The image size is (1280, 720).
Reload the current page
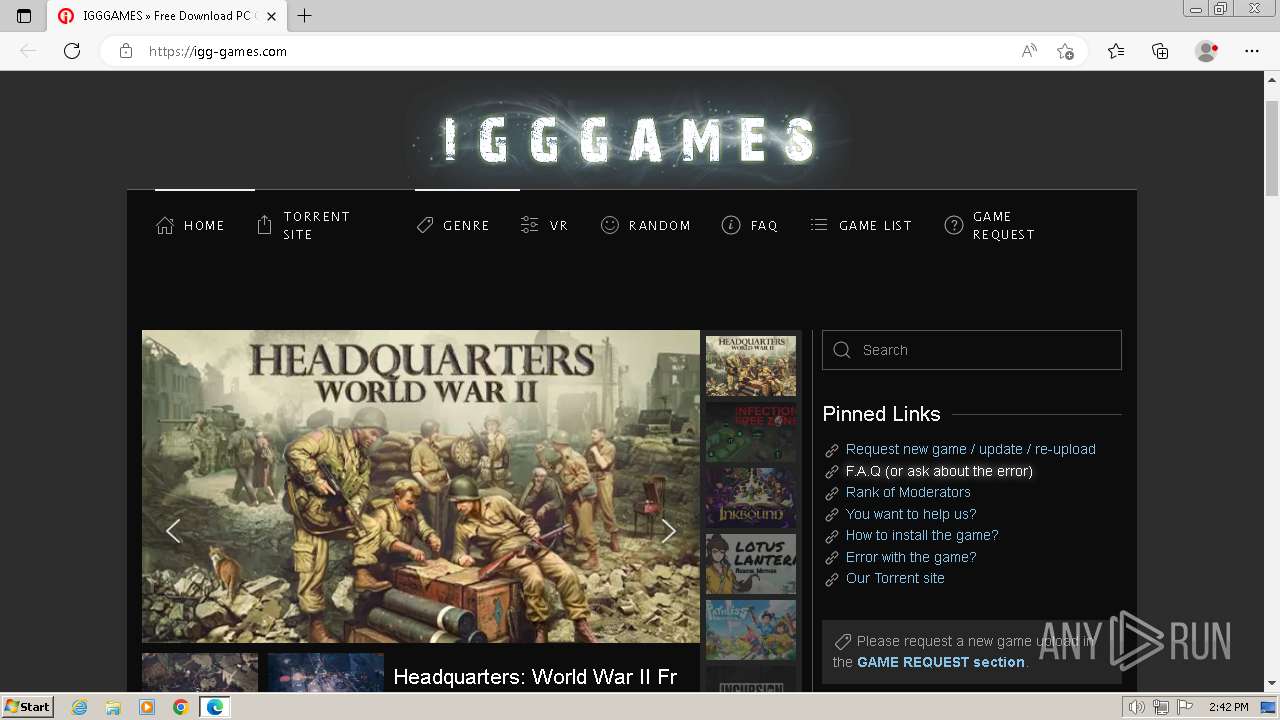point(72,51)
